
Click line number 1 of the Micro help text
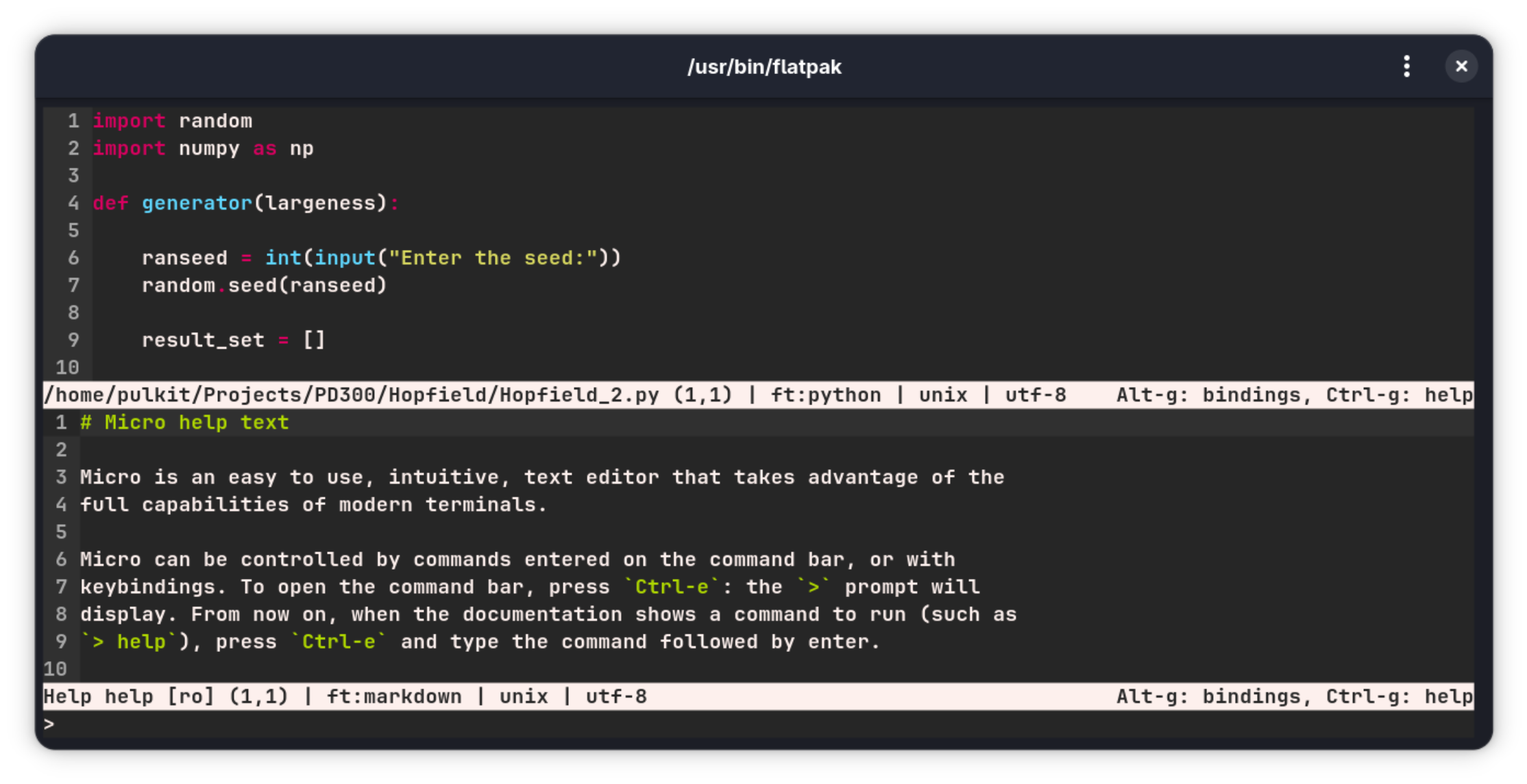[x=61, y=422]
